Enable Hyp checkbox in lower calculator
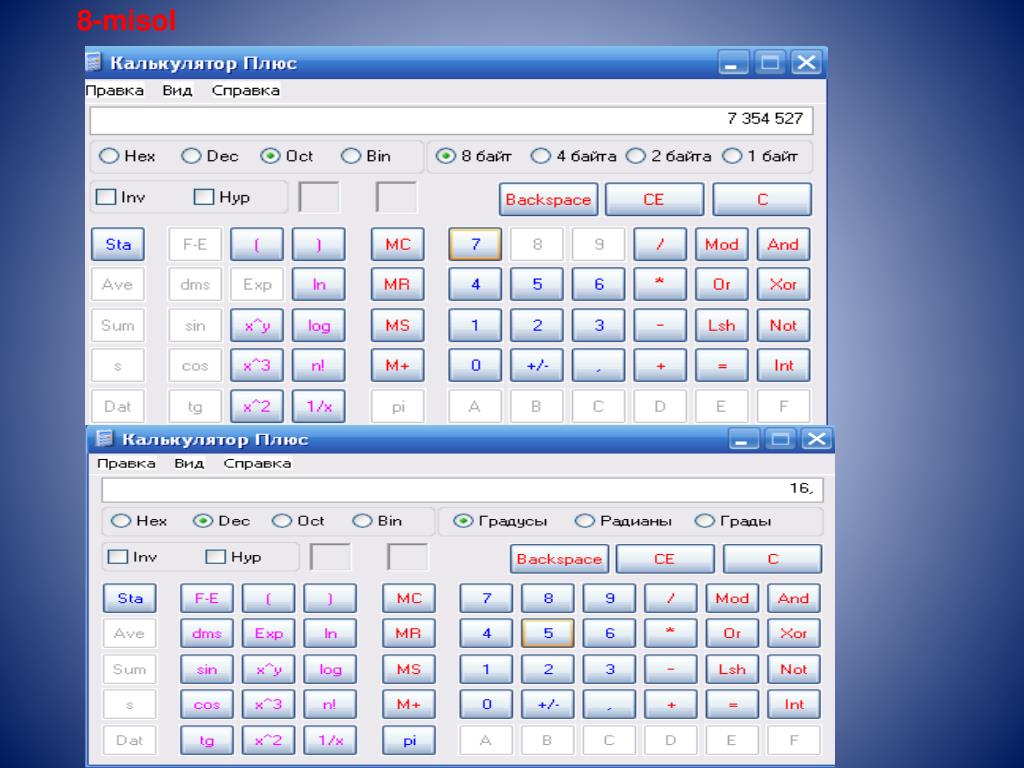This screenshot has width=1024, height=768. (216, 557)
